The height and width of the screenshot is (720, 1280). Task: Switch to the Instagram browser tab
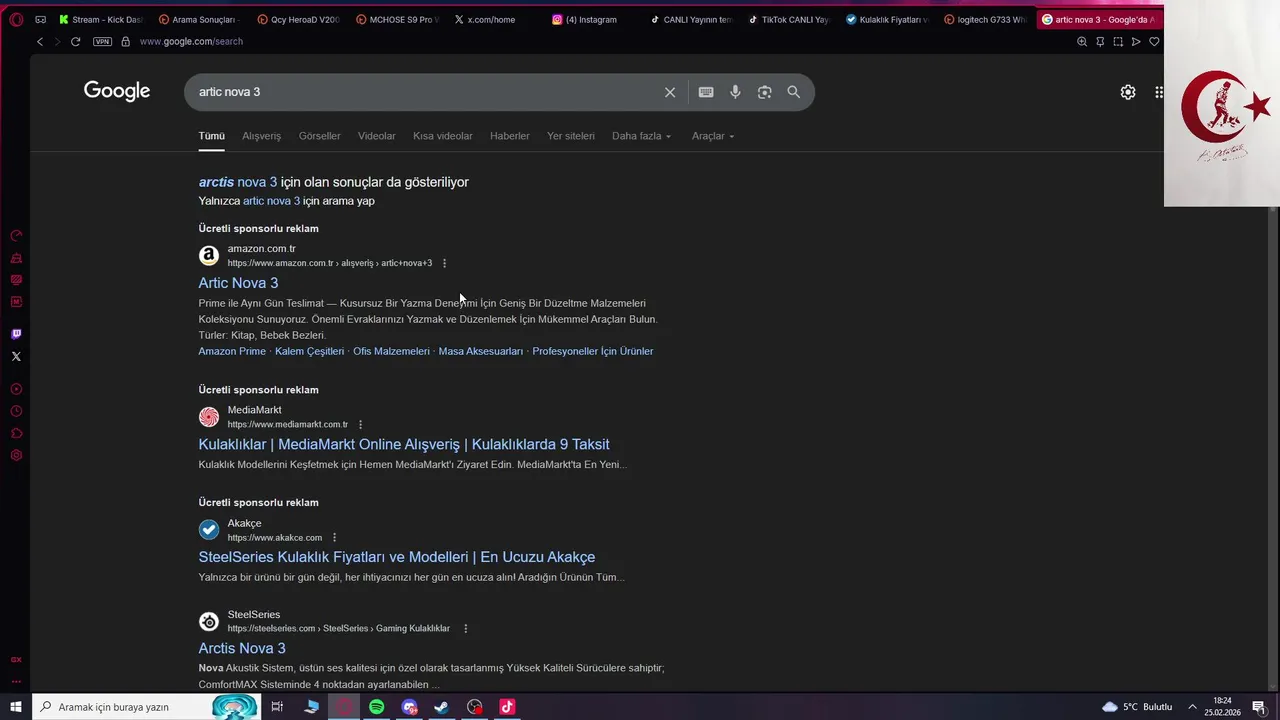click(x=591, y=19)
